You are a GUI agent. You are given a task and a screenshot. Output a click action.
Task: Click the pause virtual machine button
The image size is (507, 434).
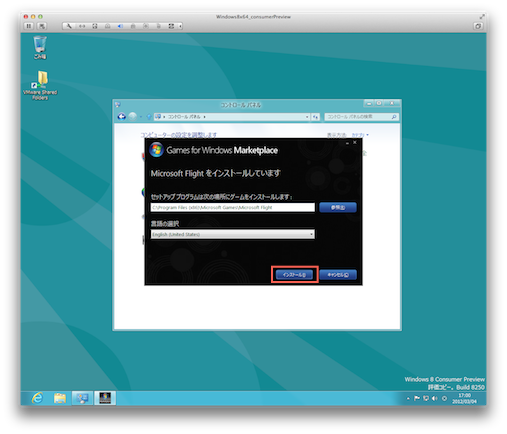click(29, 26)
